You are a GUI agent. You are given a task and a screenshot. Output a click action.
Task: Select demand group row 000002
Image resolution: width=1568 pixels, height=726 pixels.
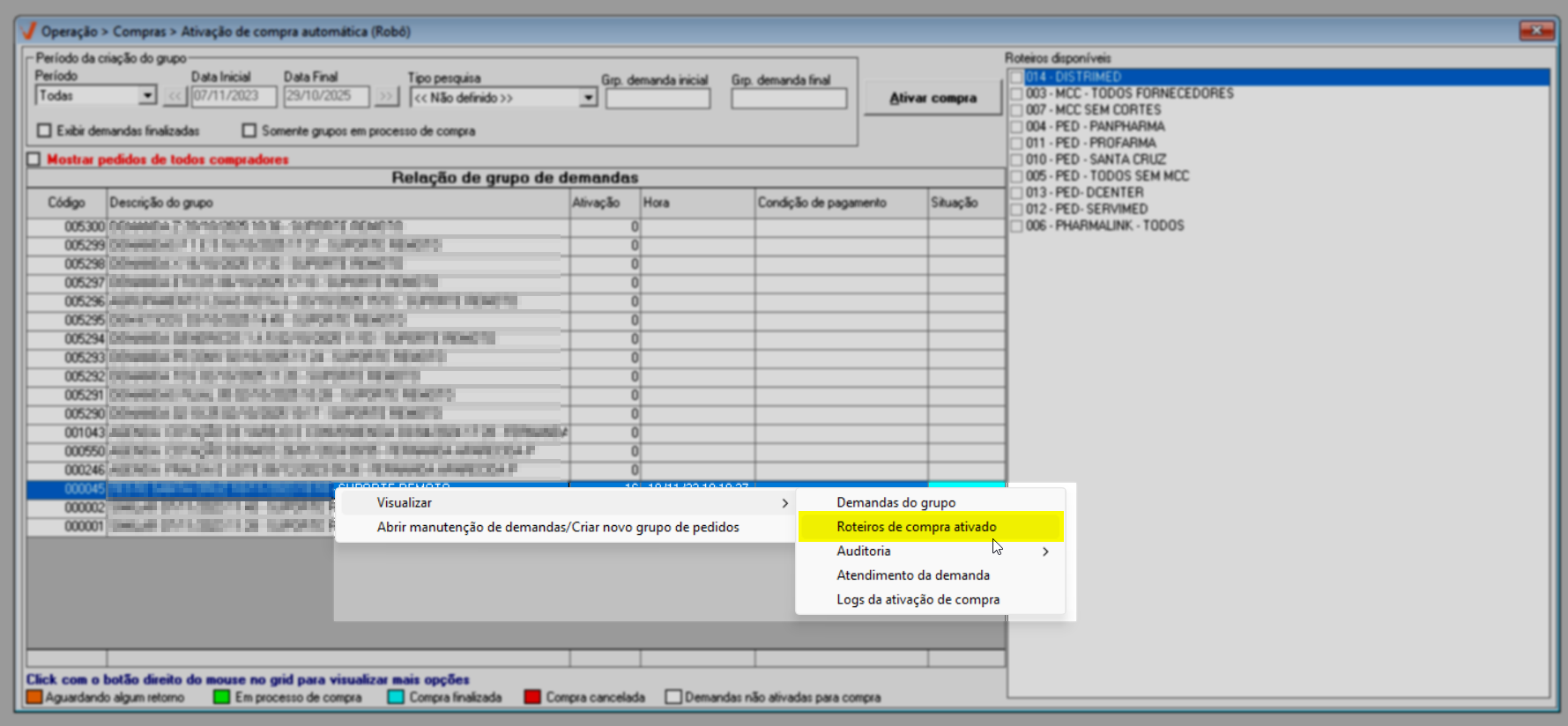tap(180, 507)
